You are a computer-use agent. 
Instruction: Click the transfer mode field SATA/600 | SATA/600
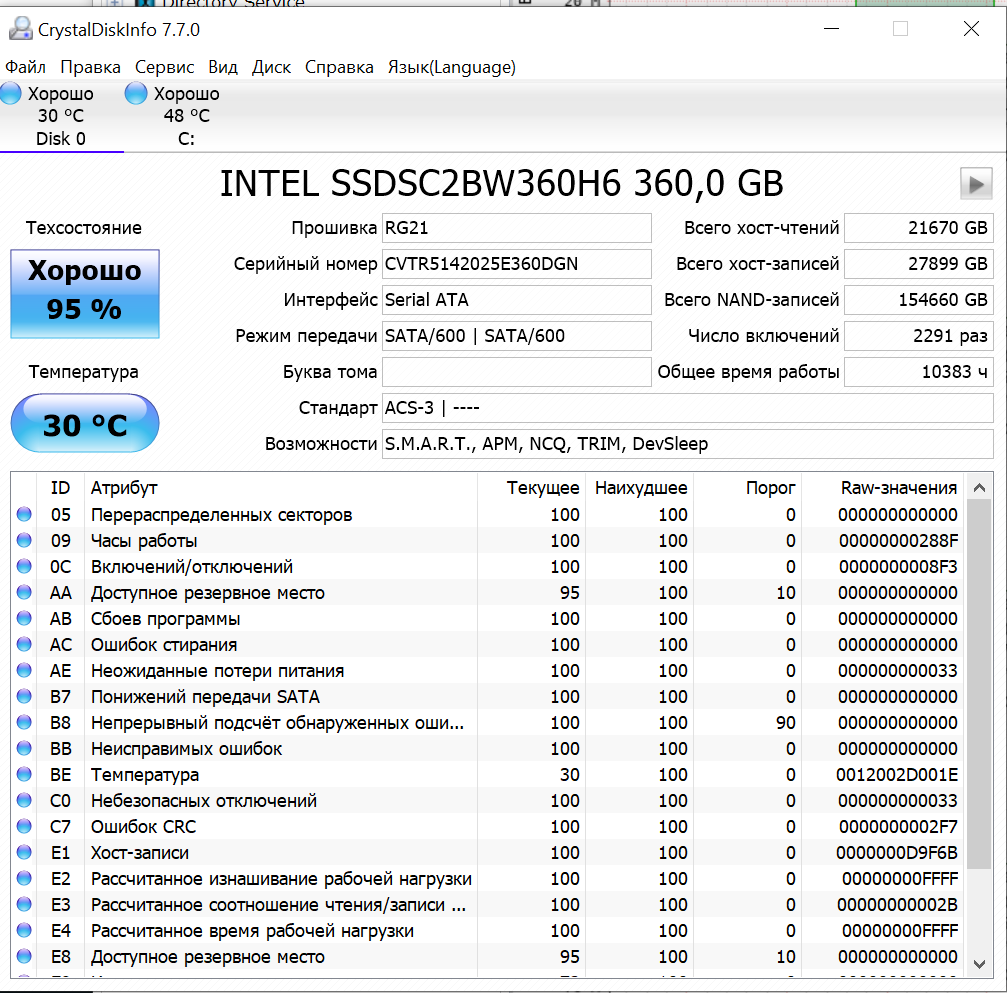(516, 336)
